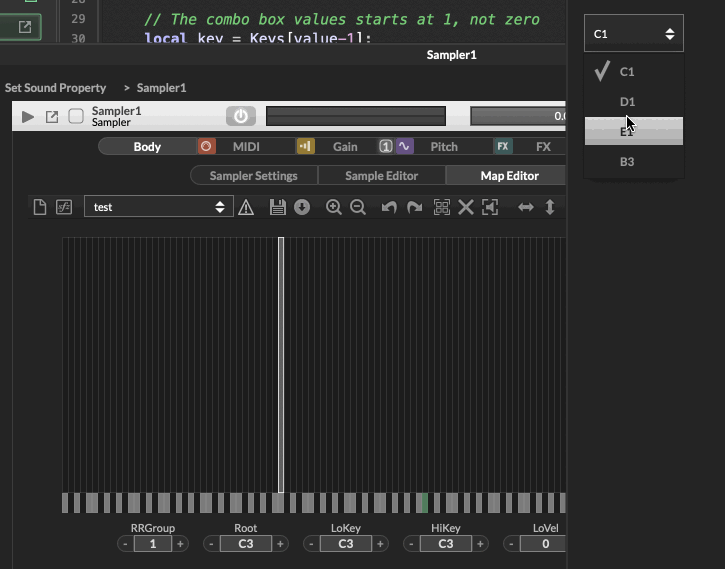
Task: Click the yellow Gain bars icon
Action: (306, 147)
